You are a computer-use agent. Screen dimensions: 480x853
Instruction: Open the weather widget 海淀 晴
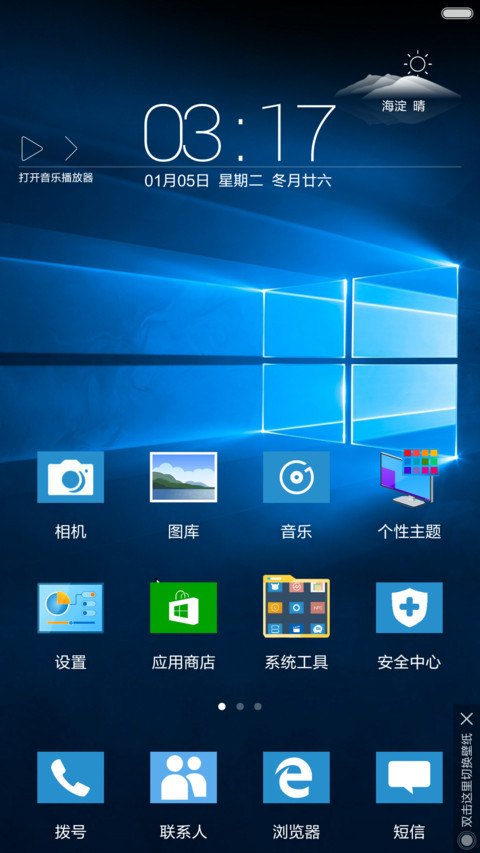point(403,106)
